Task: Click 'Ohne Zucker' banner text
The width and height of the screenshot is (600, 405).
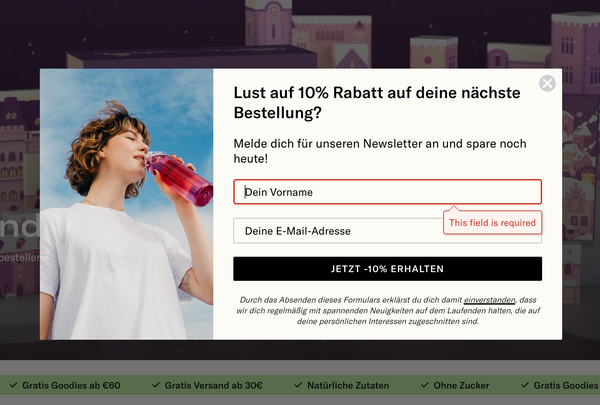Action: coord(461,385)
